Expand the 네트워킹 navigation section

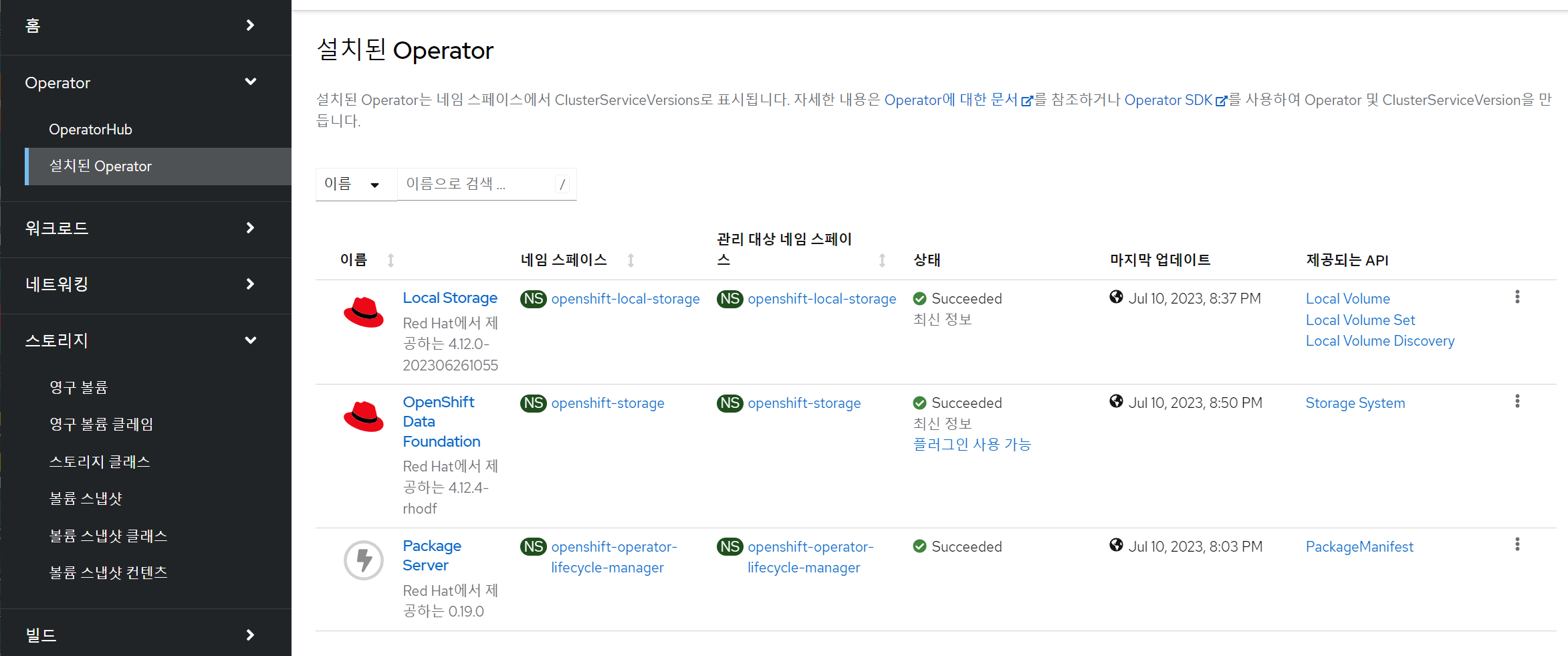point(146,284)
